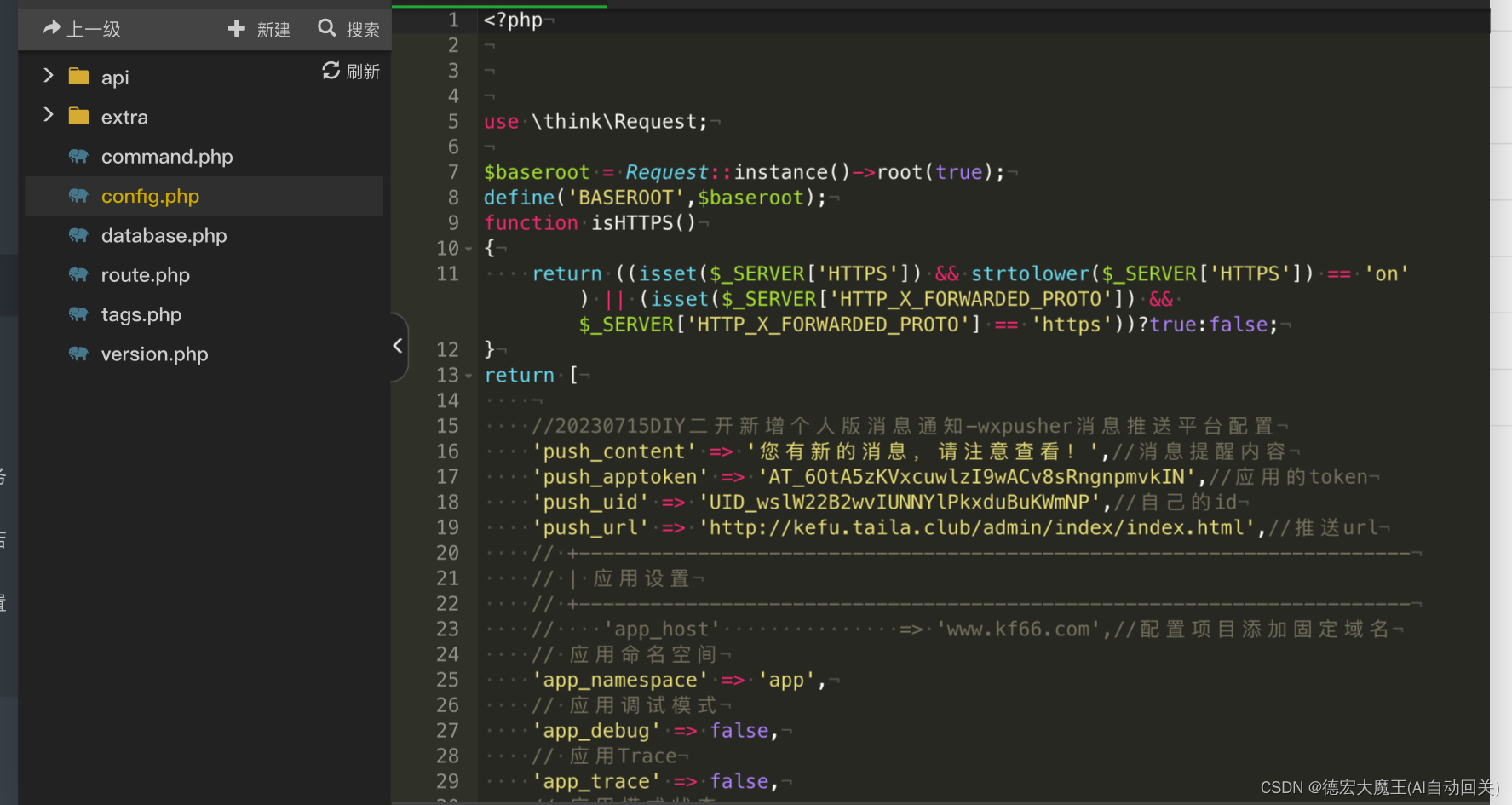Image resolution: width=1512 pixels, height=805 pixels.
Task: Click the PHP elephant icon of command.php
Action: (78, 156)
